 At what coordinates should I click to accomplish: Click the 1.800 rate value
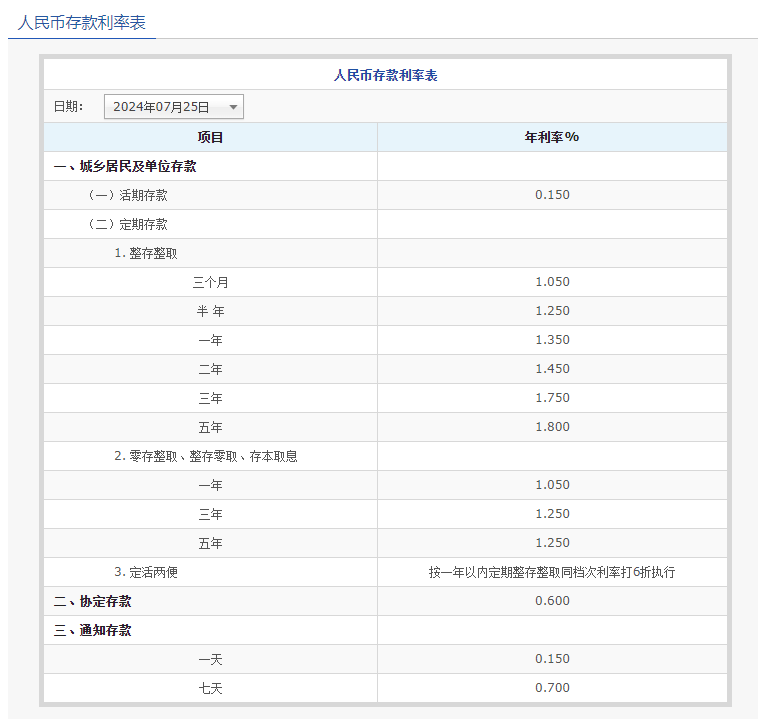552,427
